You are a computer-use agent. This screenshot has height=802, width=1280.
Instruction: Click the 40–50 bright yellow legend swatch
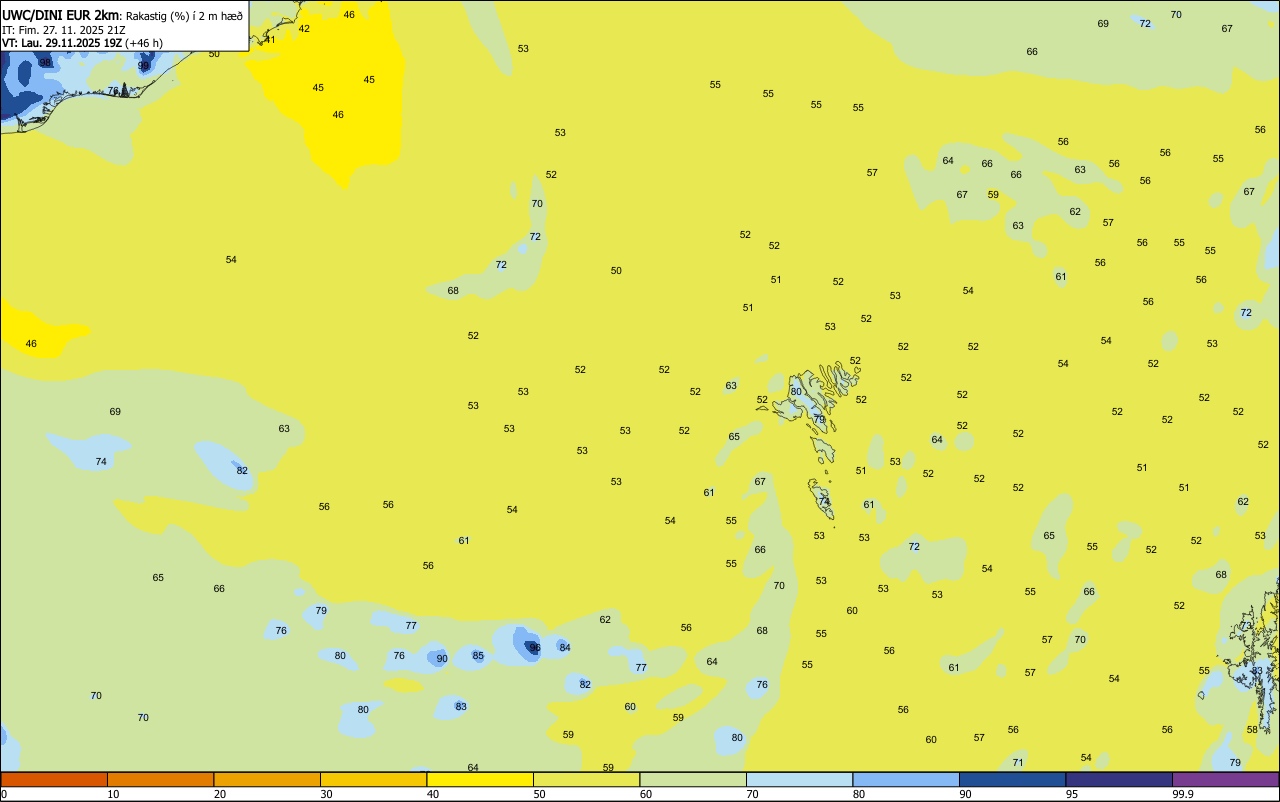coord(480,779)
